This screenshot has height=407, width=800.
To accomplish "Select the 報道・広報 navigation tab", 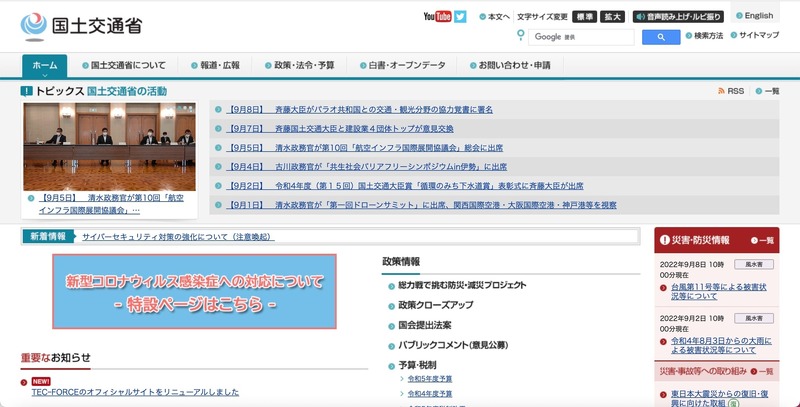I will pos(214,65).
